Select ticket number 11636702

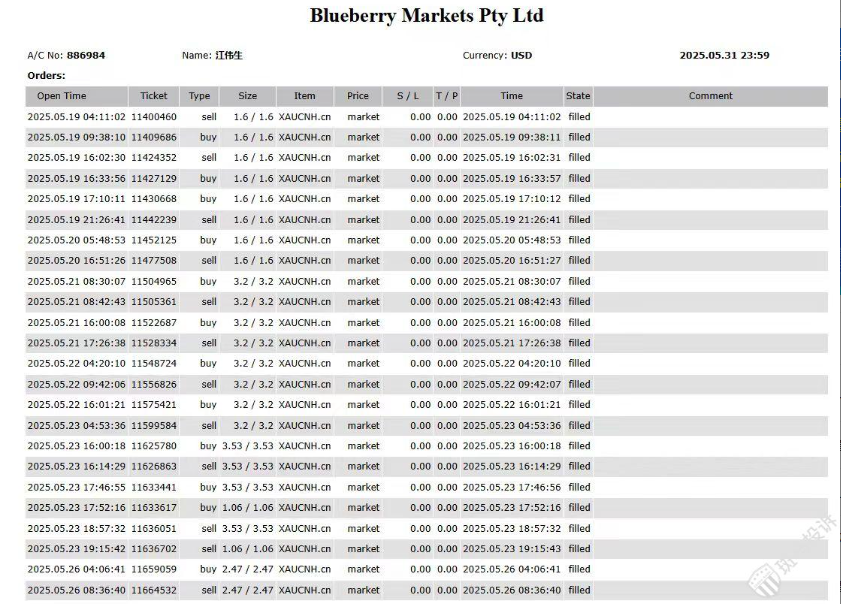pyautogui.click(x=154, y=549)
